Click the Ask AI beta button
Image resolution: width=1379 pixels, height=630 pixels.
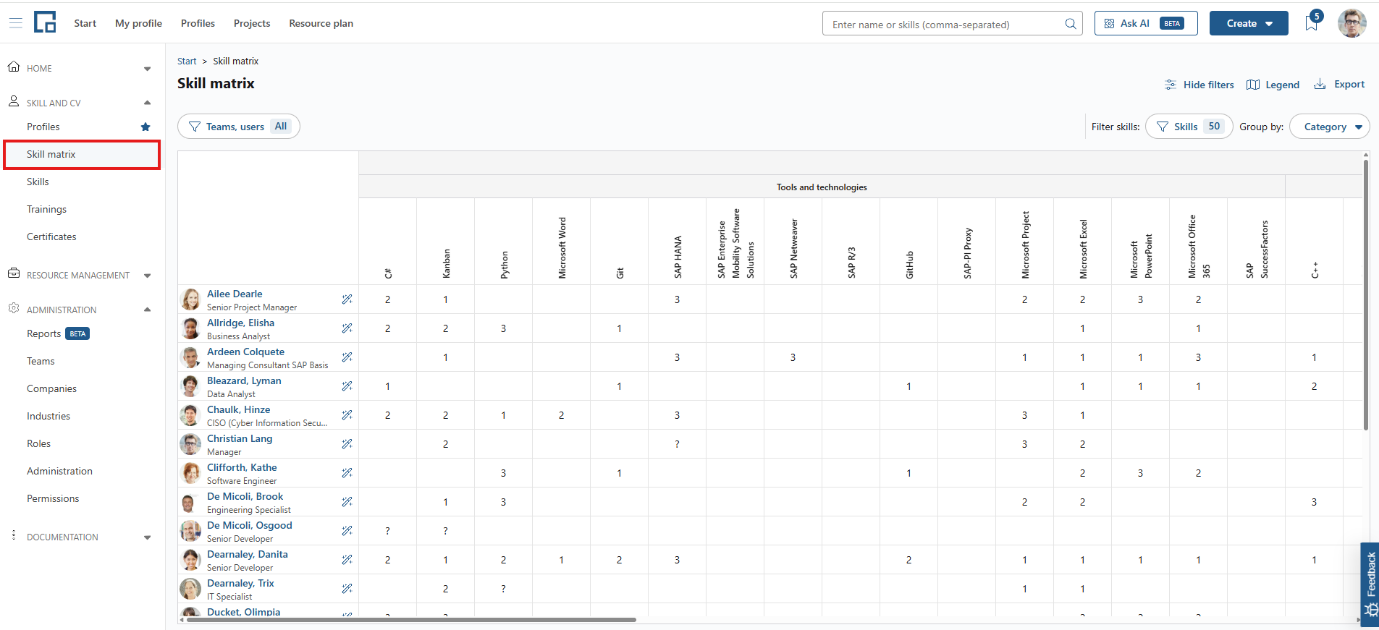(1146, 23)
